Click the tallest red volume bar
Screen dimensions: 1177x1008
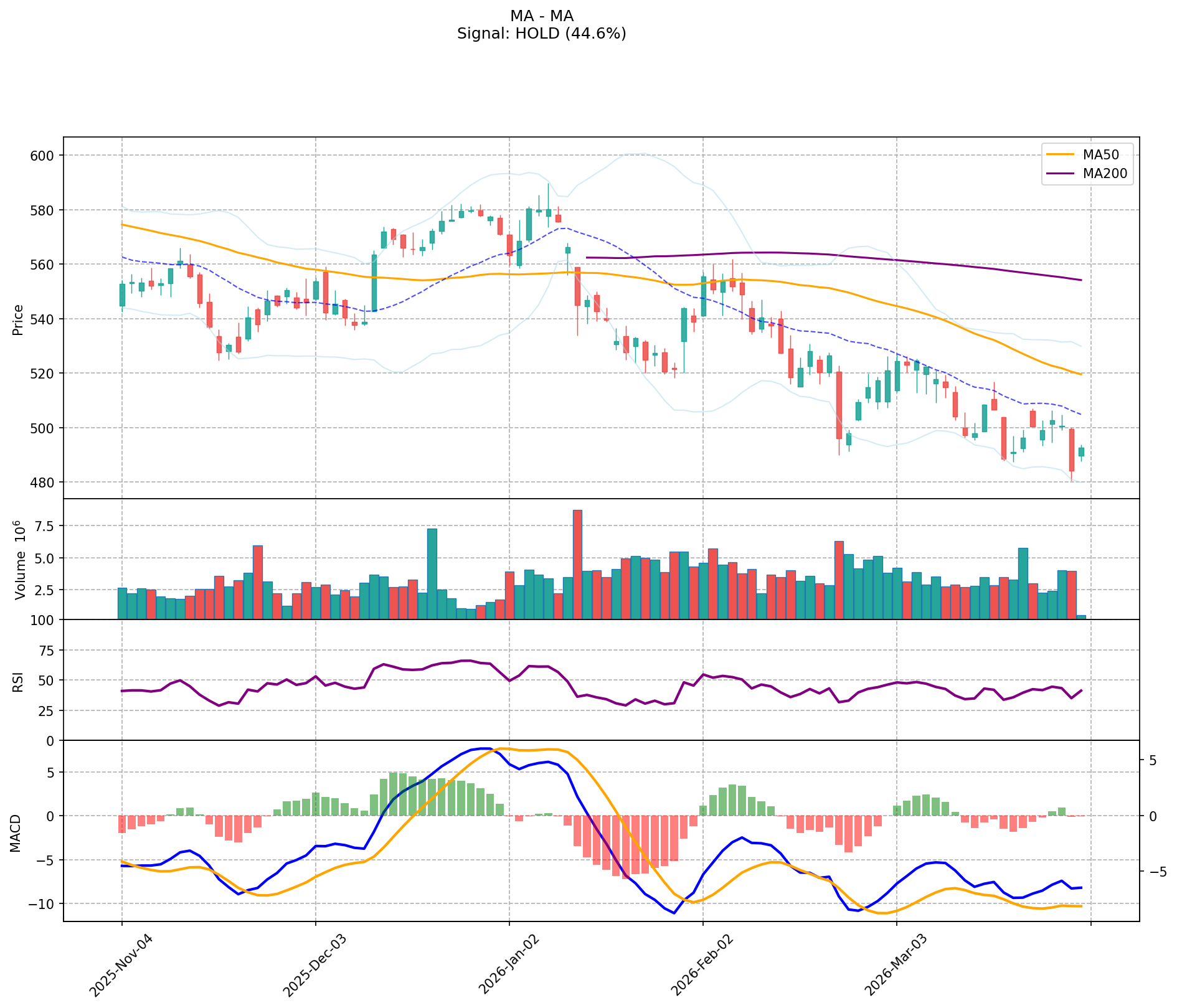(577, 564)
